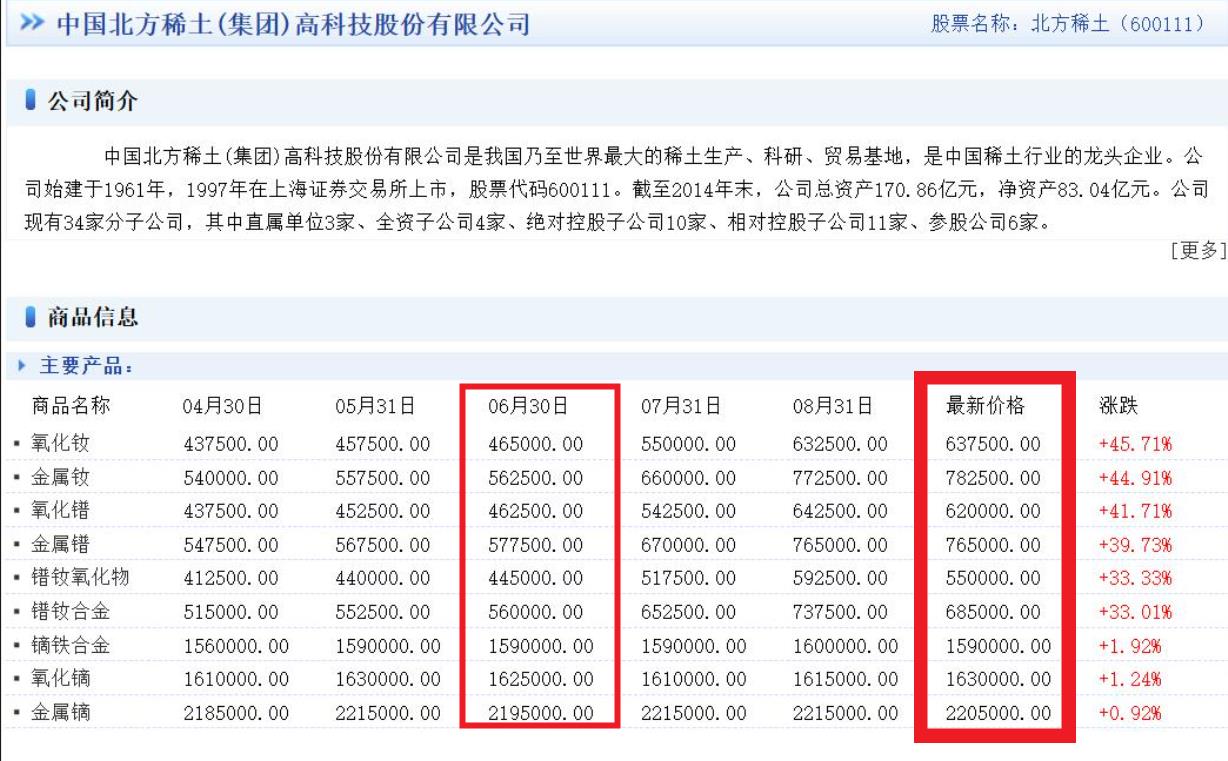Open the 金属钕 product name
Viewport: 1228px width, 761px height.
pos(61,478)
